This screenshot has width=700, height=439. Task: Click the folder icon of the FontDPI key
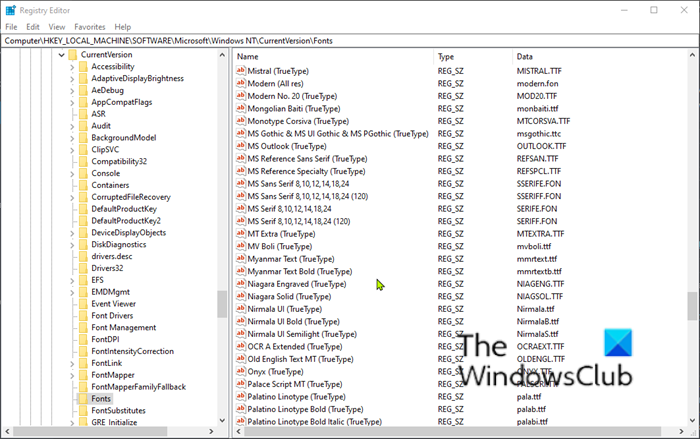83,339
